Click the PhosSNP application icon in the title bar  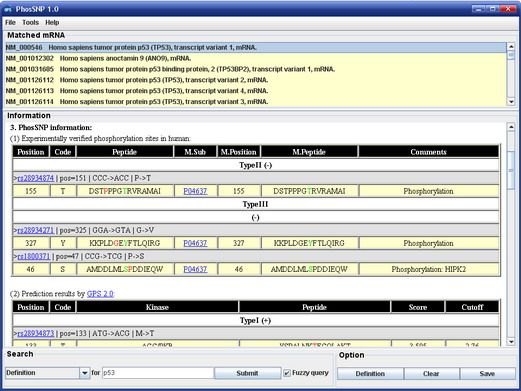click(8, 9)
